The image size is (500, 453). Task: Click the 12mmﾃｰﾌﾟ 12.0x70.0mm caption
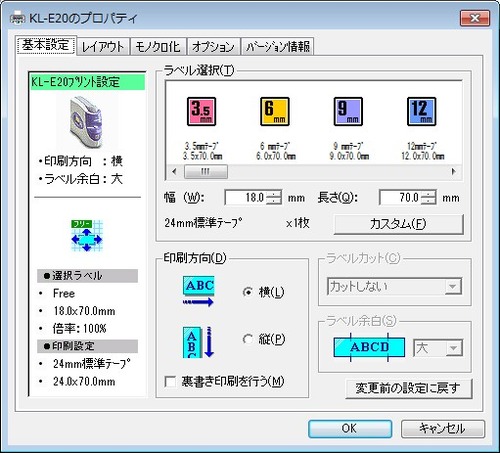point(423,151)
